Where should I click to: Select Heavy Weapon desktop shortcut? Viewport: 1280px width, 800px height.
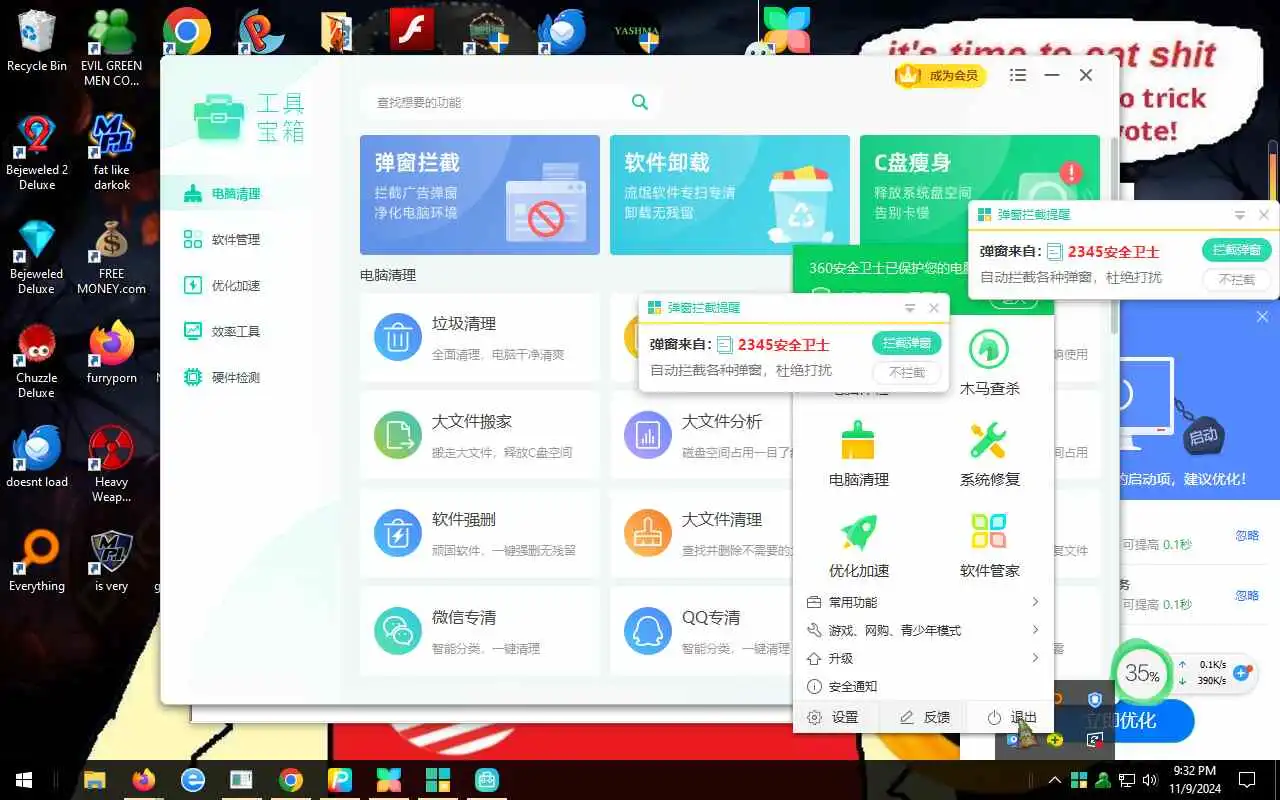point(111,465)
